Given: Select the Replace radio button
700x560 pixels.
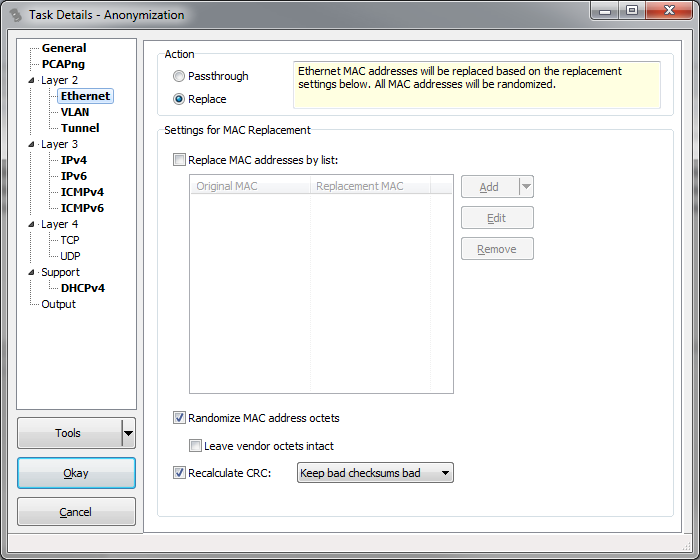Looking at the screenshot, I should pyautogui.click(x=179, y=99).
